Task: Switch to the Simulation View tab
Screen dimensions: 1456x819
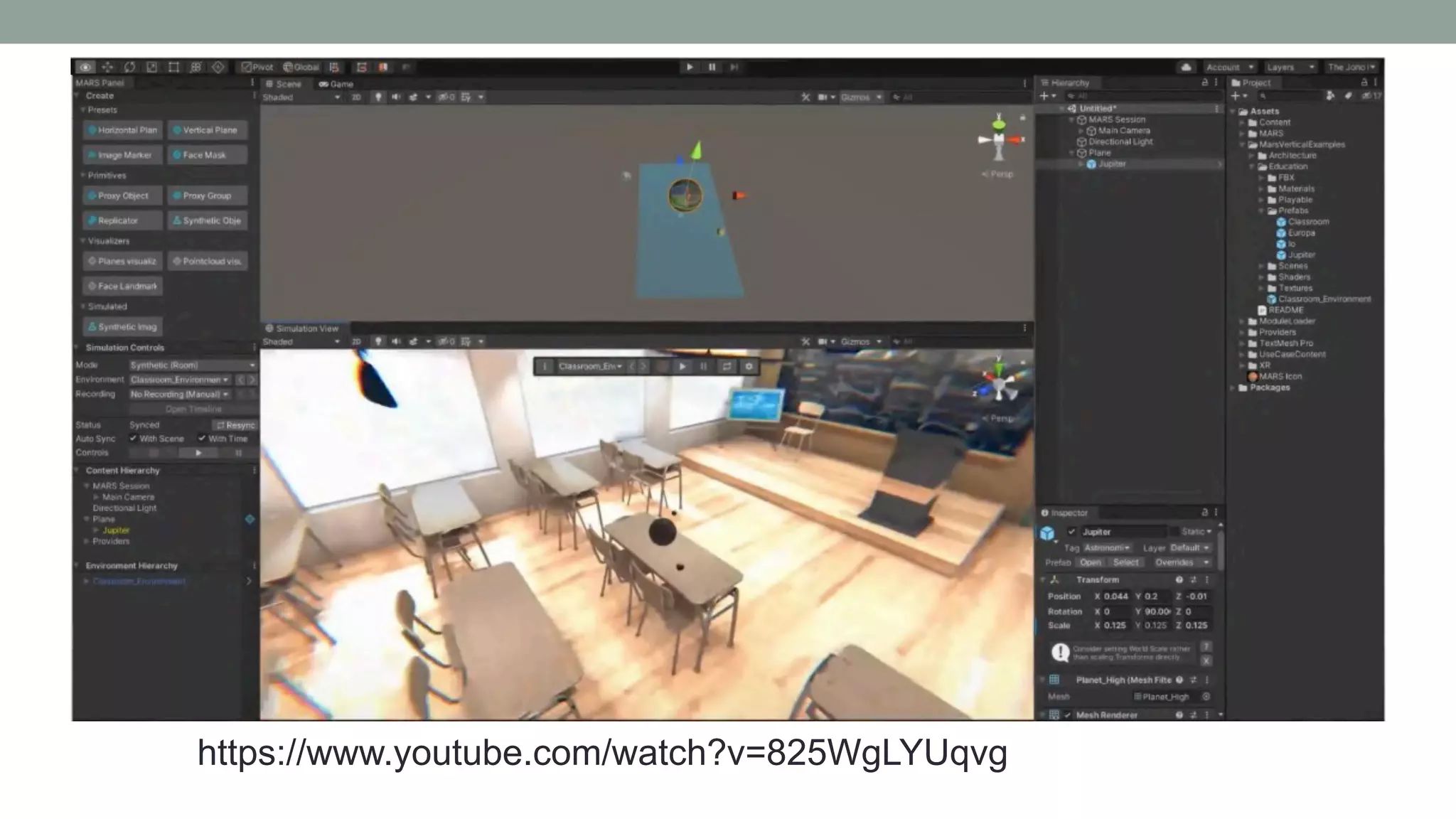Action: pyautogui.click(x=301, y=328)
